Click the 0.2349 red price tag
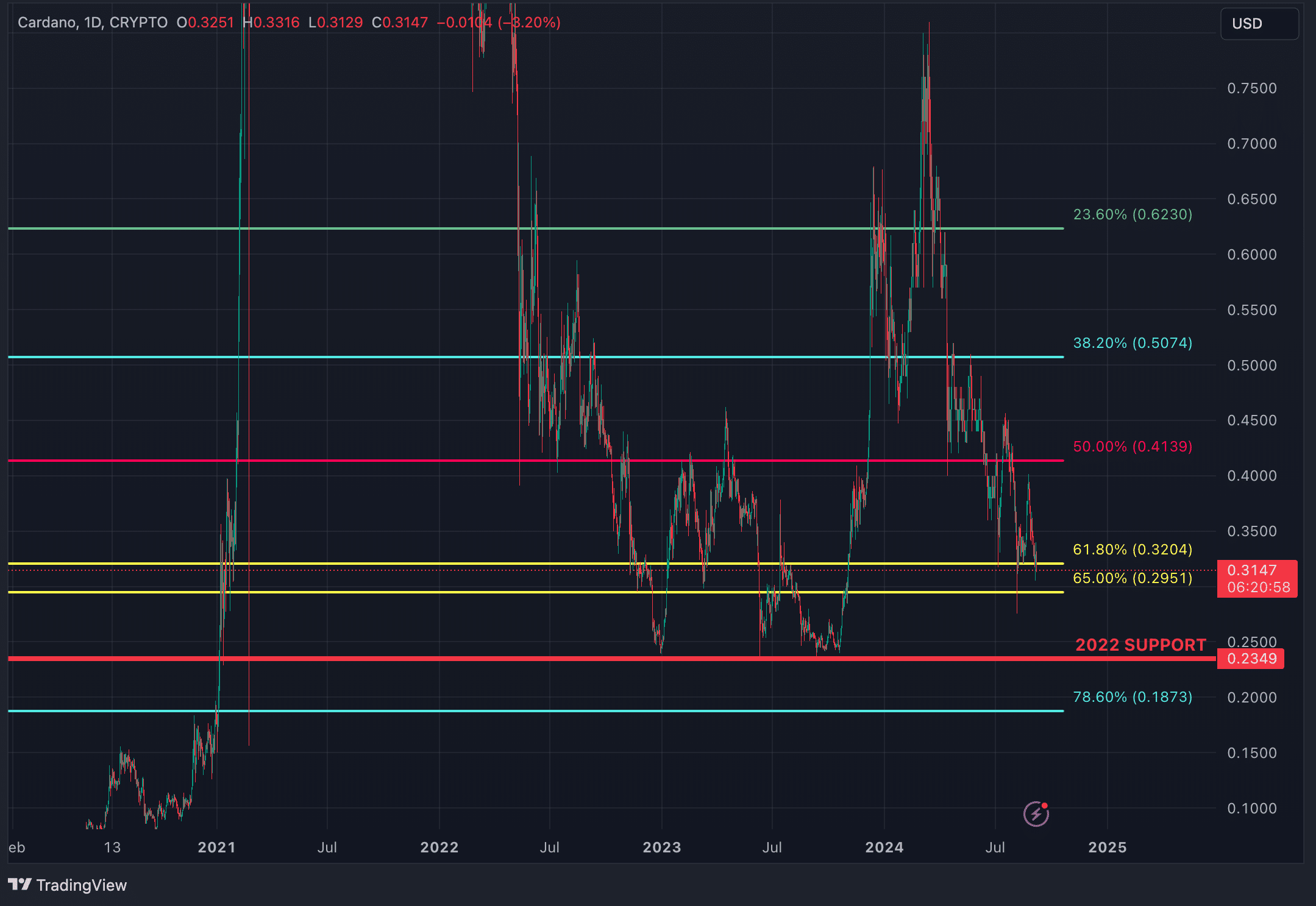 [x=1251, y=659]
